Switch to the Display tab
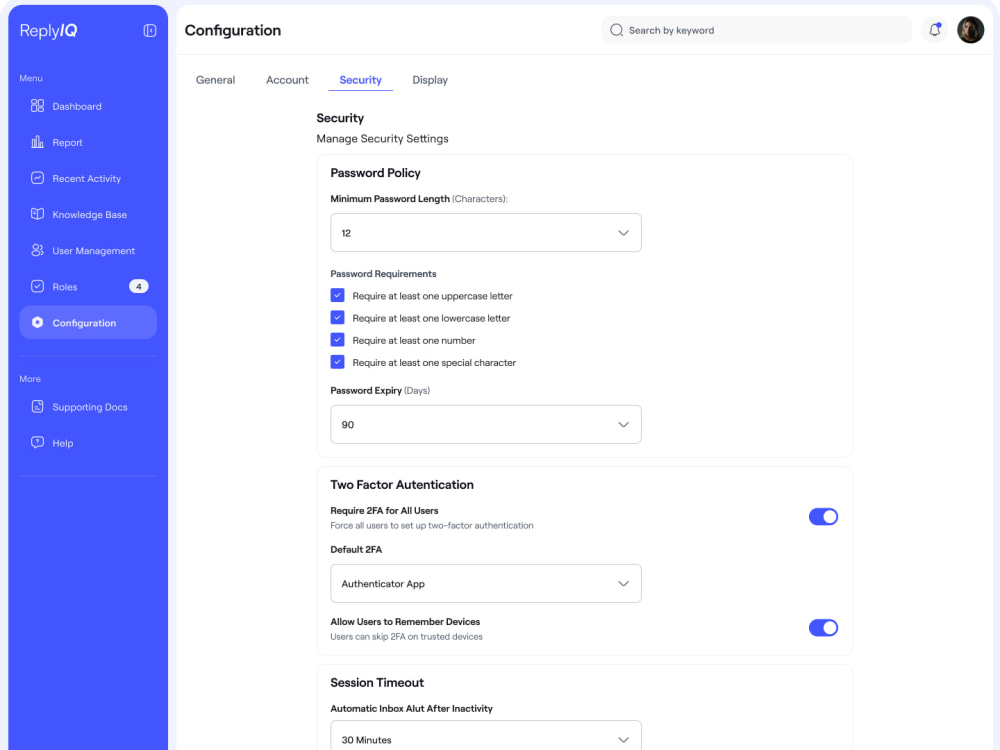The image size is (1000, 750). pyautogui.click(x=430, y=80)
